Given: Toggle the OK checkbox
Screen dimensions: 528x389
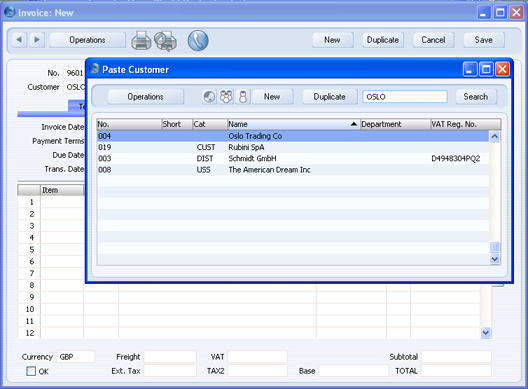Looking at the screenshot, I should tap(31, 371).
